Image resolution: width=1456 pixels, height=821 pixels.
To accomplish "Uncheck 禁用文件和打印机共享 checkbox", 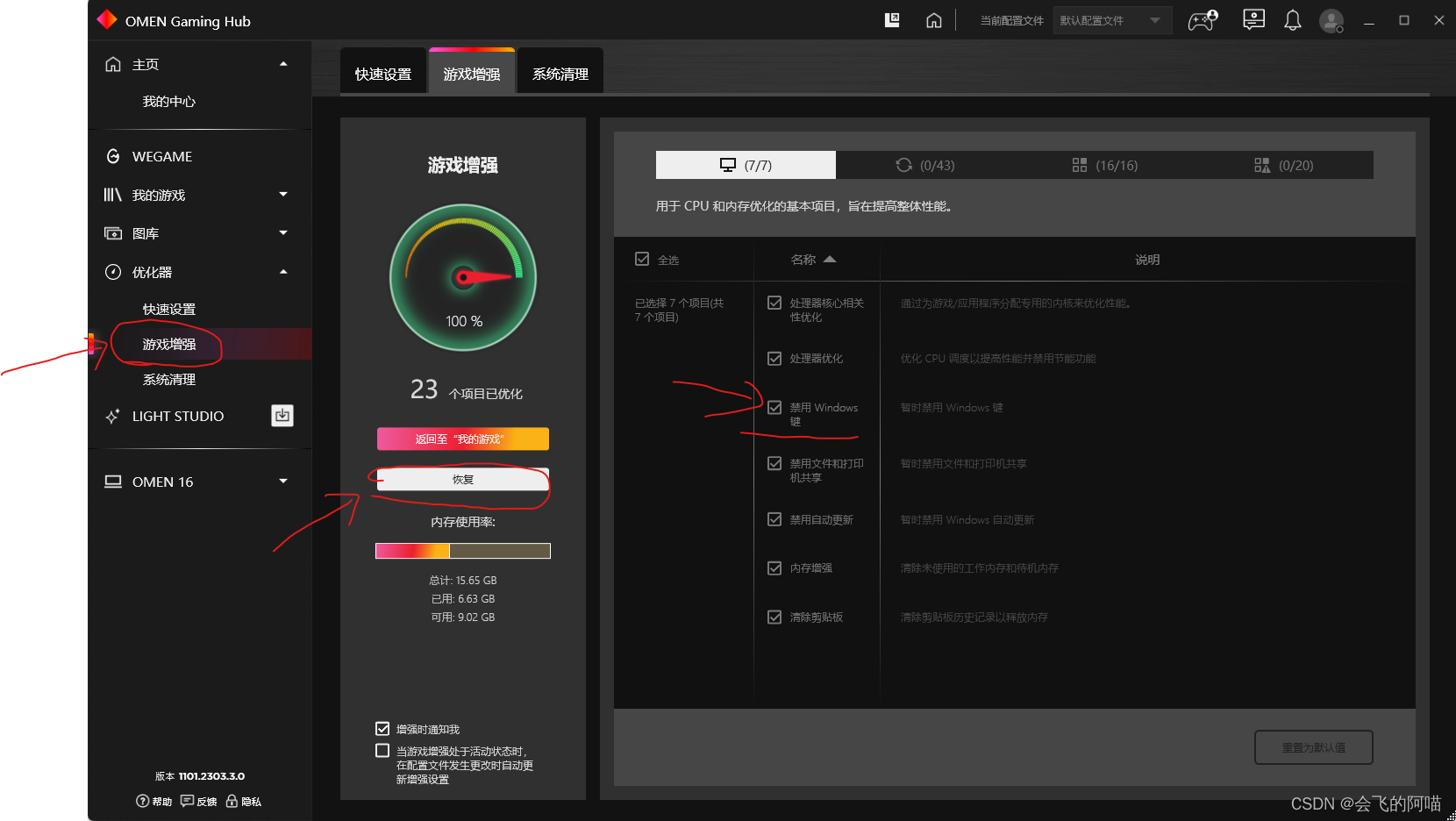I will 774,463.
